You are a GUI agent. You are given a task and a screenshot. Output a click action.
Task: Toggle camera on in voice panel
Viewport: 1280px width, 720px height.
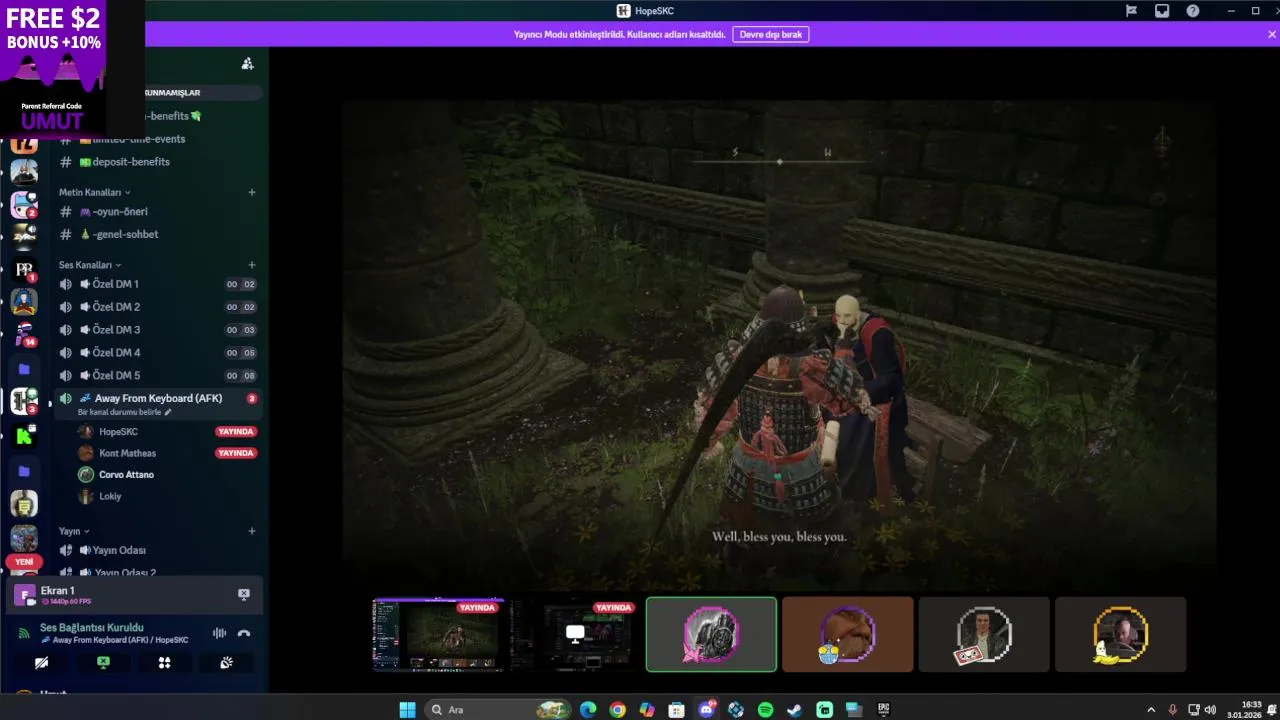41,662
